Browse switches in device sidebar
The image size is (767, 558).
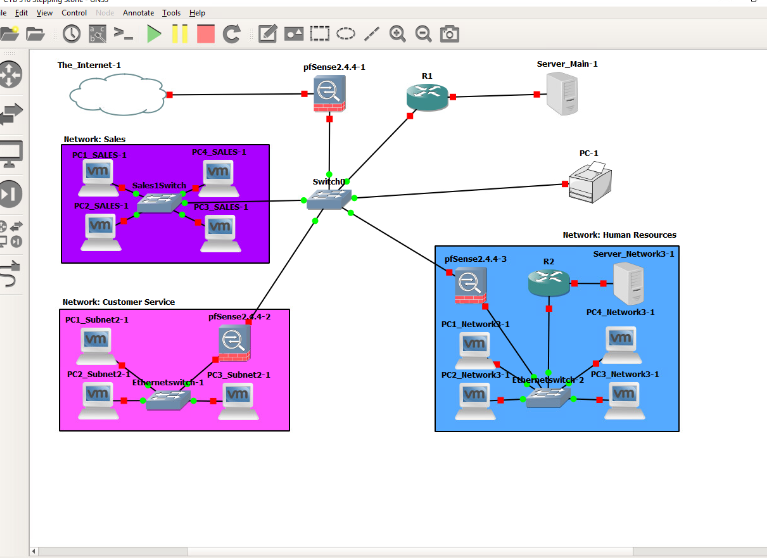[11, 114]
